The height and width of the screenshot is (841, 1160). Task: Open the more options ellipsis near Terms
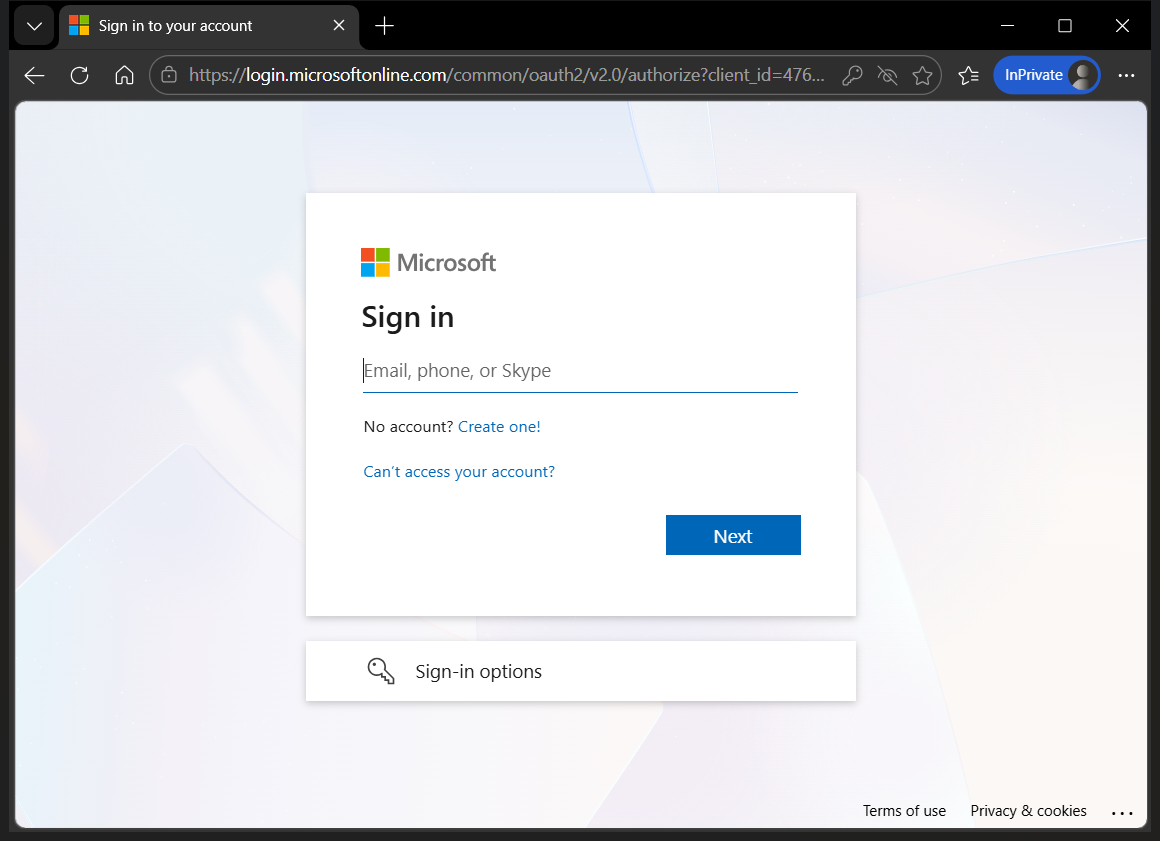pyautogui.click(x=1122, y=811)
